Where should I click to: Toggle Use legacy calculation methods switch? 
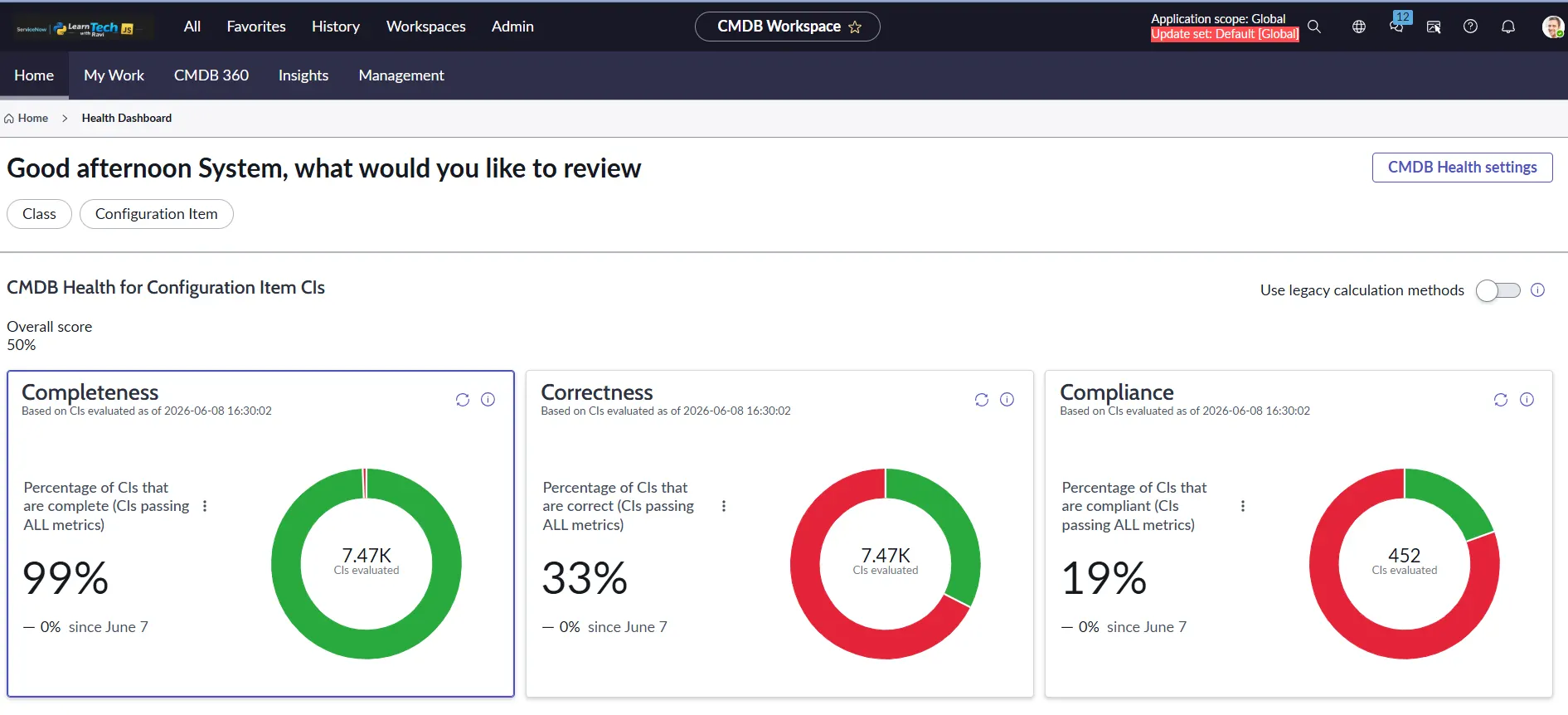click(1498, 290)
